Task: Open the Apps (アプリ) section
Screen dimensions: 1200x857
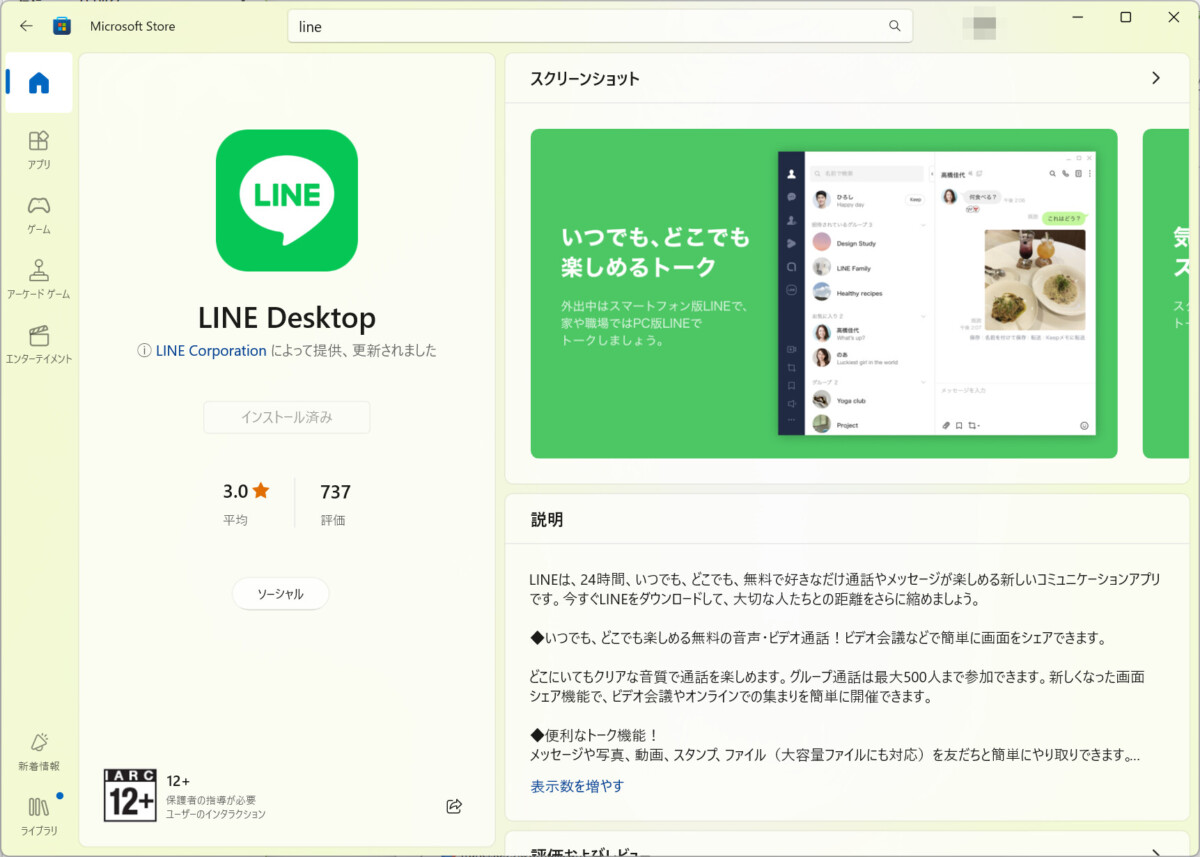Action: (x=39, y=149)
